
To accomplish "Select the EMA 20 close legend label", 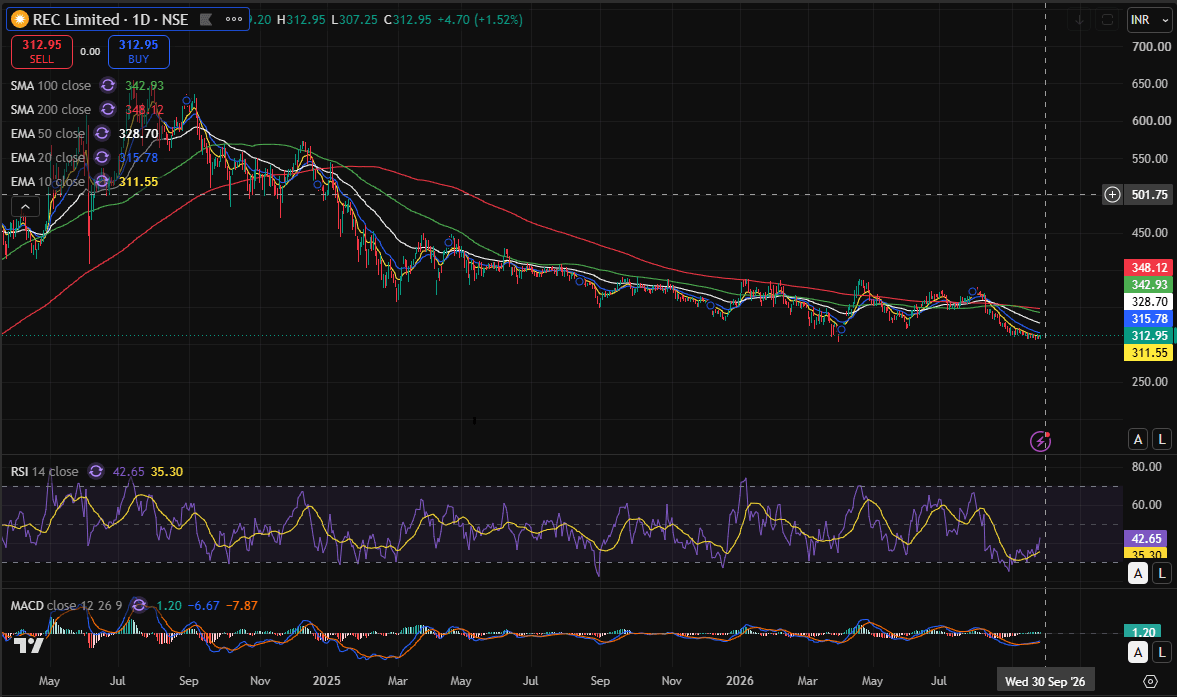I will (47, 158).
